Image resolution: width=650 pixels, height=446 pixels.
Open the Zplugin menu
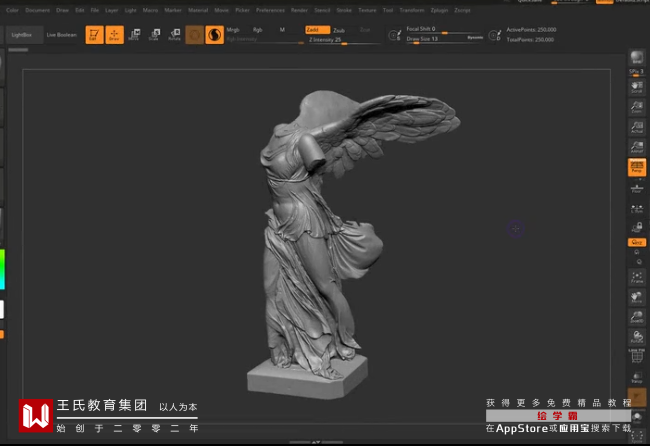439,10
